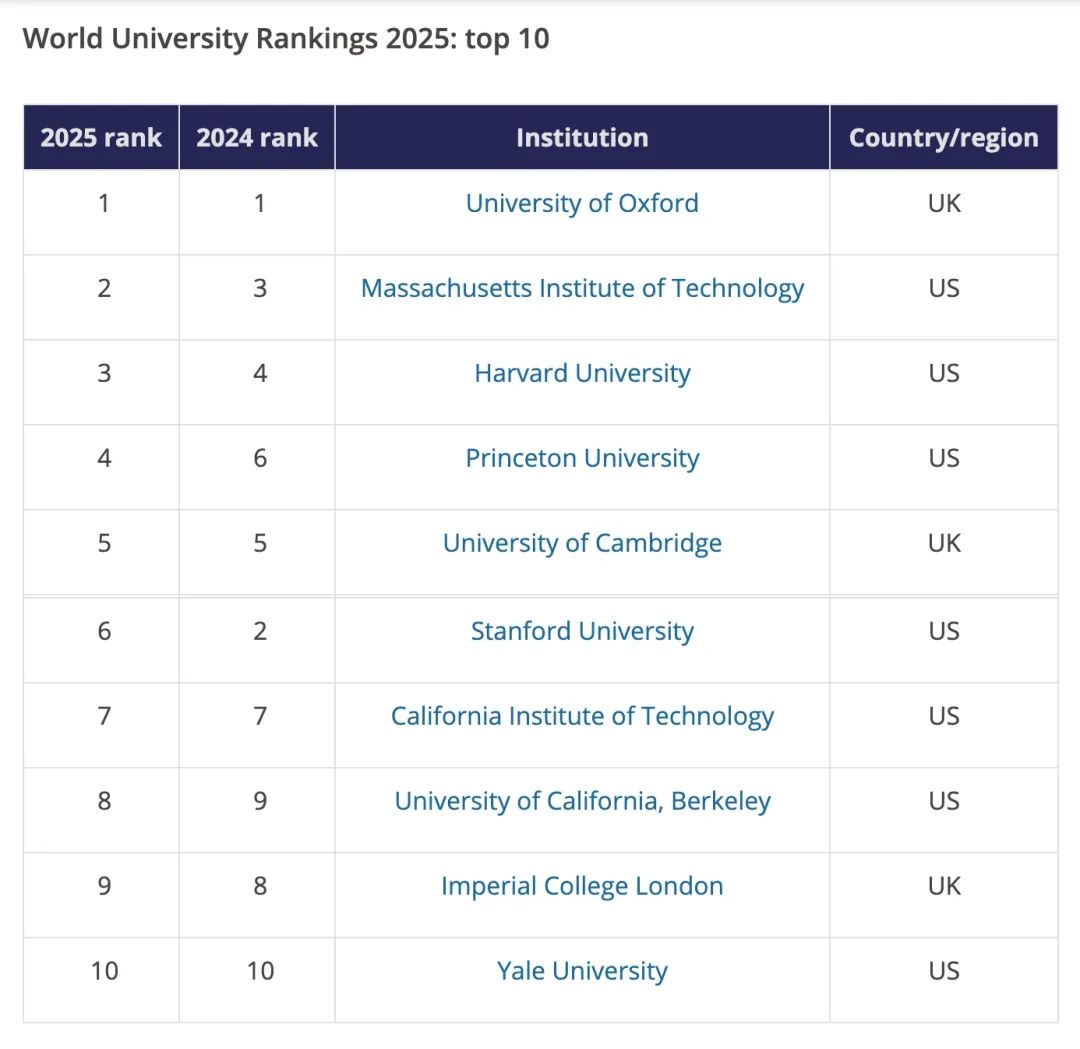Click the 2024 rank "1" for Oxford

(x=260, y=203)
